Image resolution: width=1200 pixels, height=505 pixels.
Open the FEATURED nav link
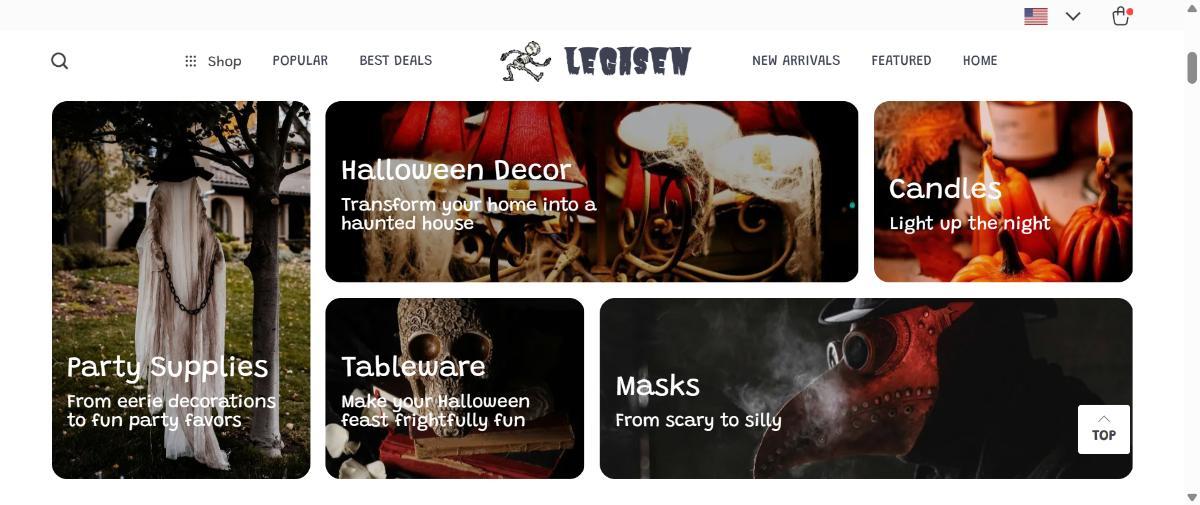coord(901,61)
